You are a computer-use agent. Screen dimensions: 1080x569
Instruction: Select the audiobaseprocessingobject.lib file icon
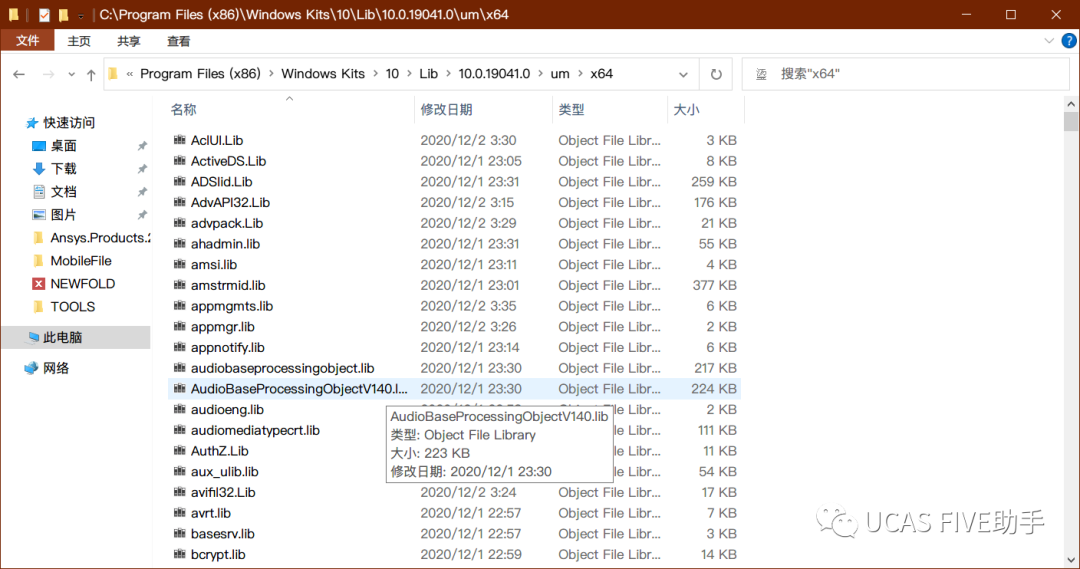[x=180, y=368]
